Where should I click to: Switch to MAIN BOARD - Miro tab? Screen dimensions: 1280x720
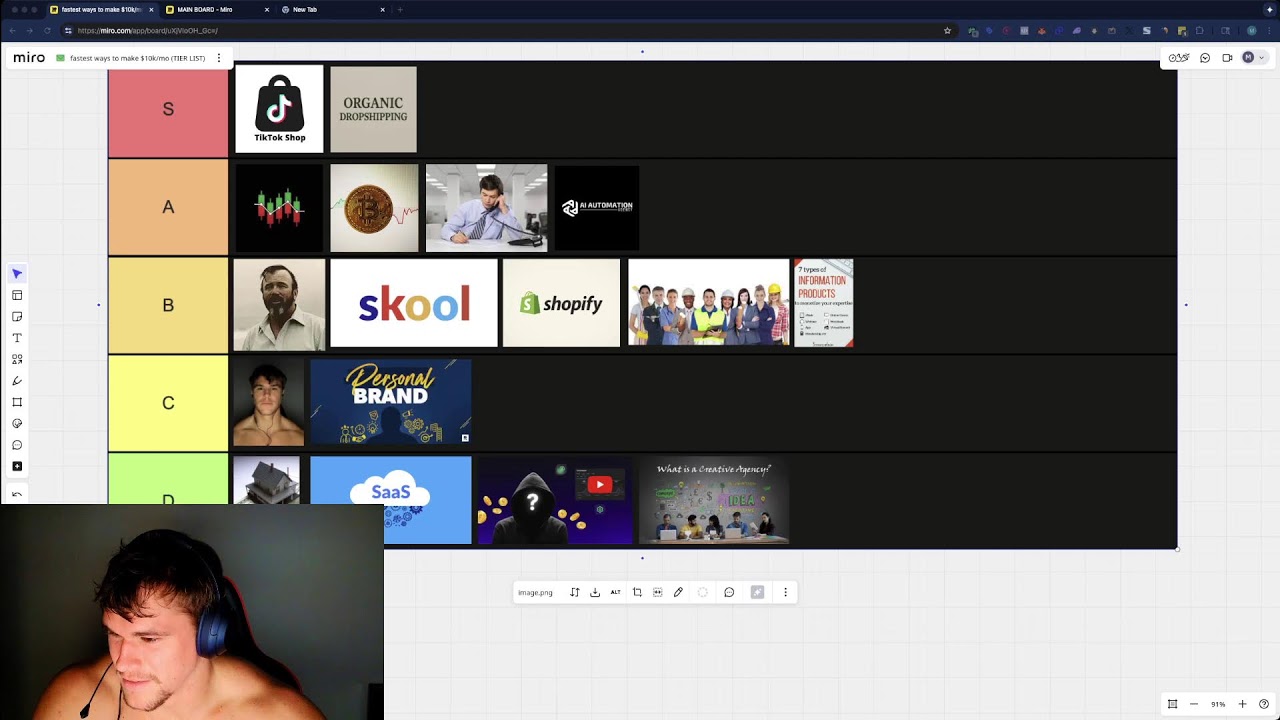pos(215,9)
